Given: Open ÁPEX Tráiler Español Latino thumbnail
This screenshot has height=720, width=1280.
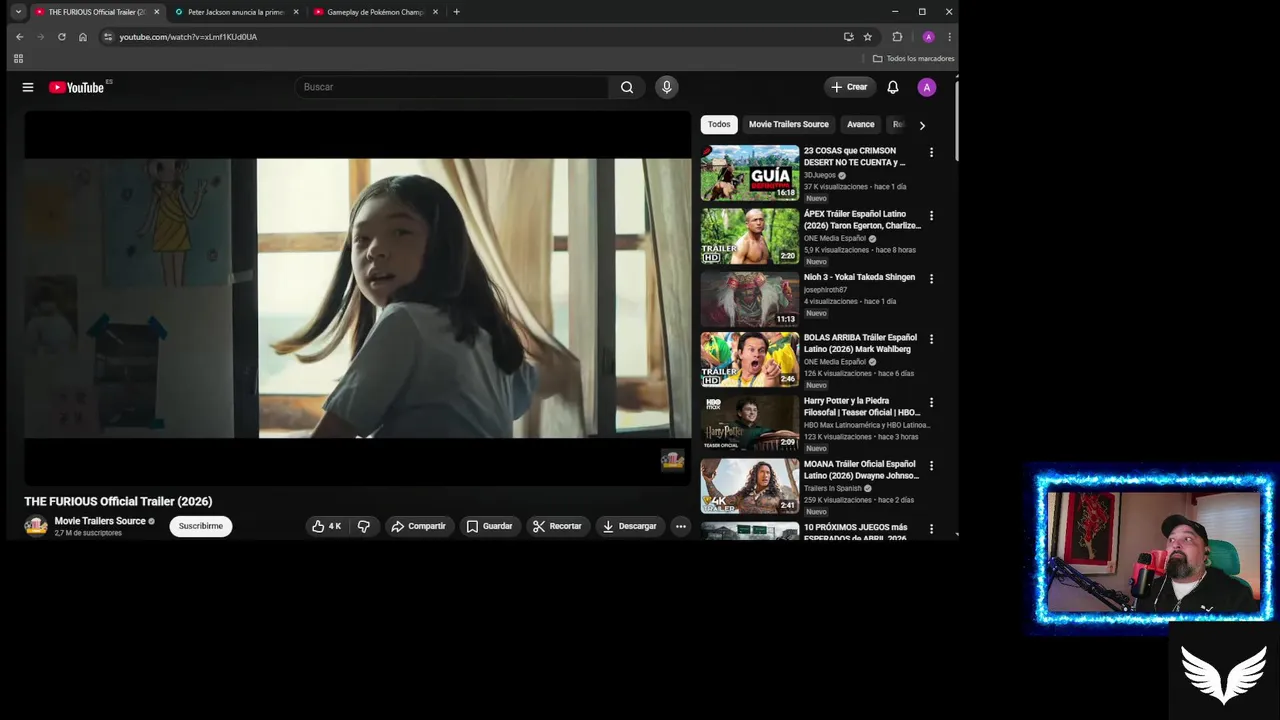Looking at the screenshot, I should (x=750, y=236).
